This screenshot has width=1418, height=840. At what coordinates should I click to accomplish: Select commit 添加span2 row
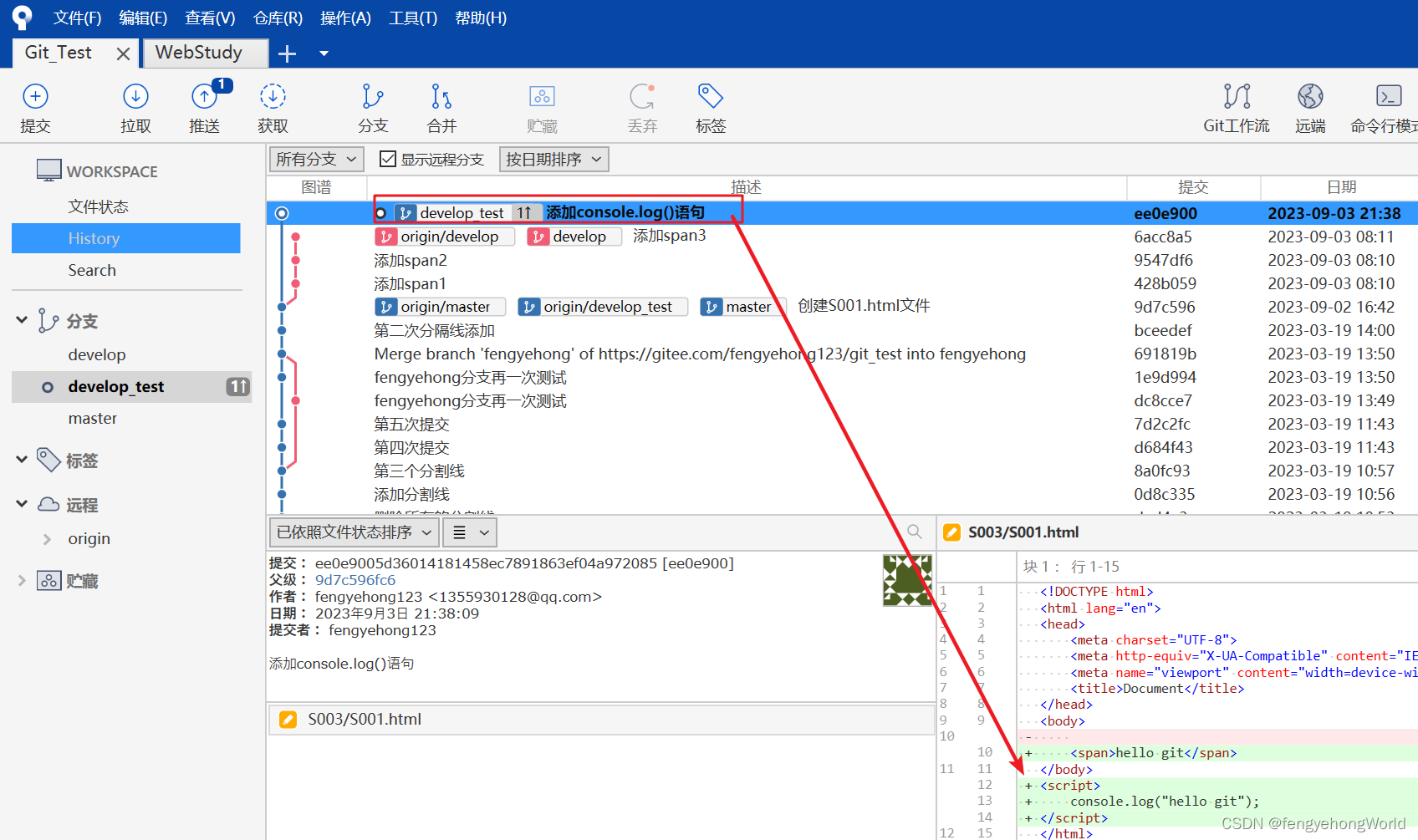tap(842, 260)
